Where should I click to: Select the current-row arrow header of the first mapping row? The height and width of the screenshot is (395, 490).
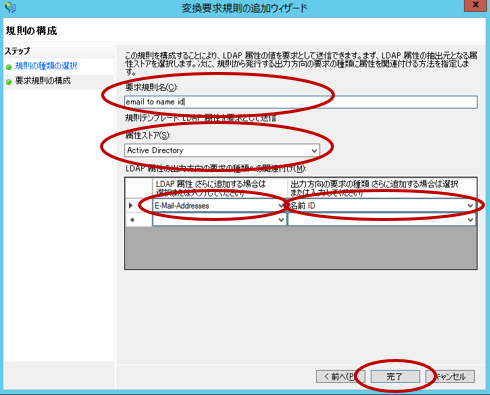coord(138,206)
